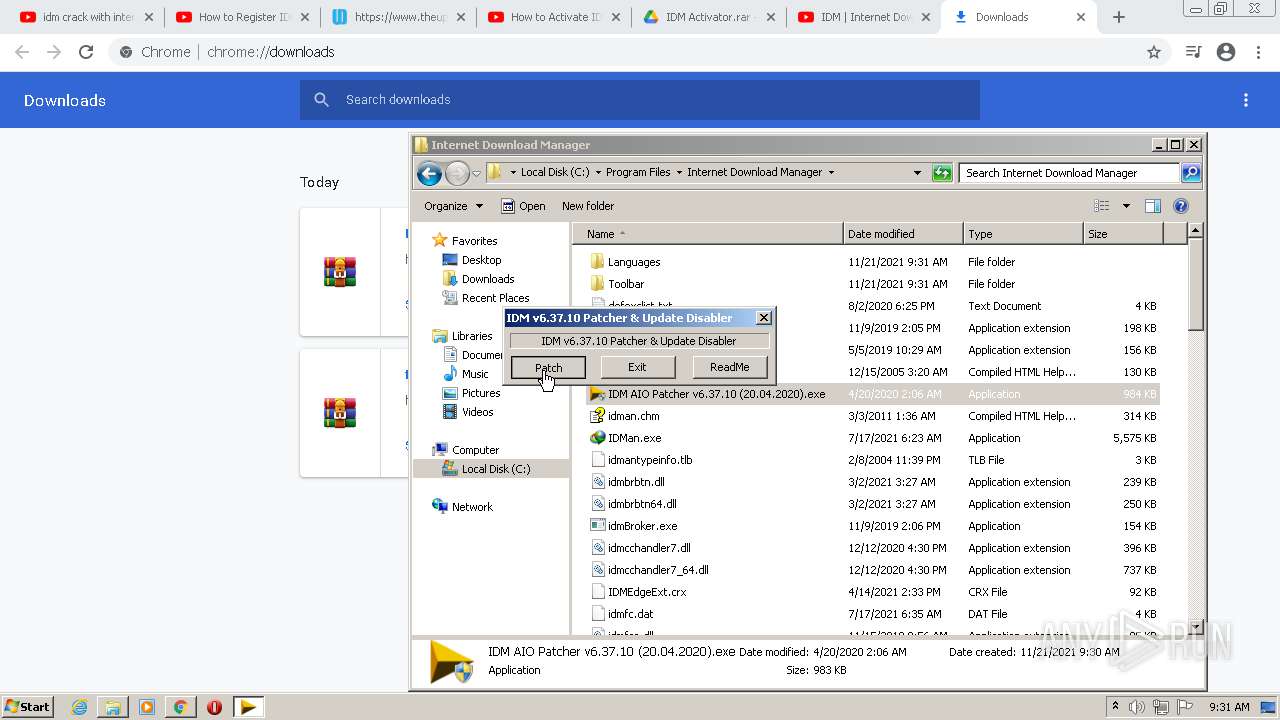The image size is (1280, 720).
Task: Expand Internet Download Manager breadcrumb arrow
Action: point(831,172)
